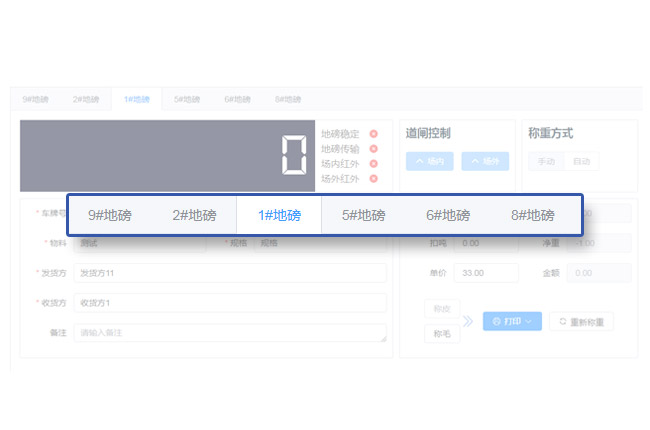Open the 打印 dropdown button
This screenshot has width=650, height=430.
[512, 322]
